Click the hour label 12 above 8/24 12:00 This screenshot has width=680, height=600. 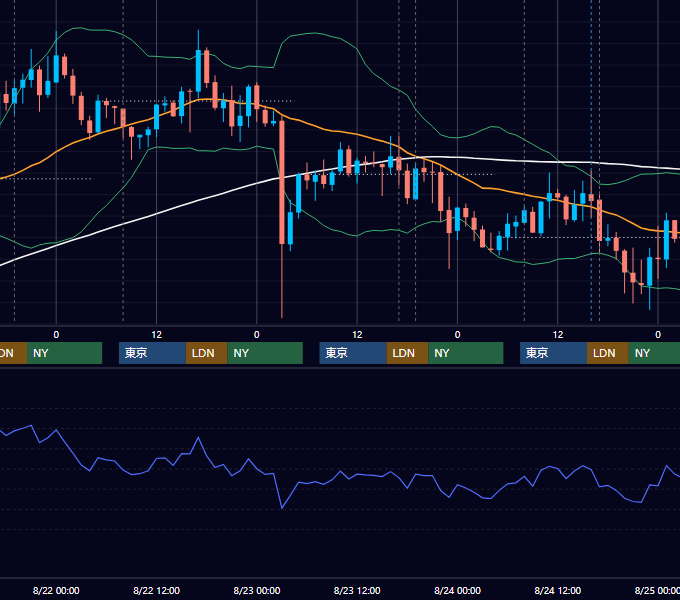tap(558, 335)
